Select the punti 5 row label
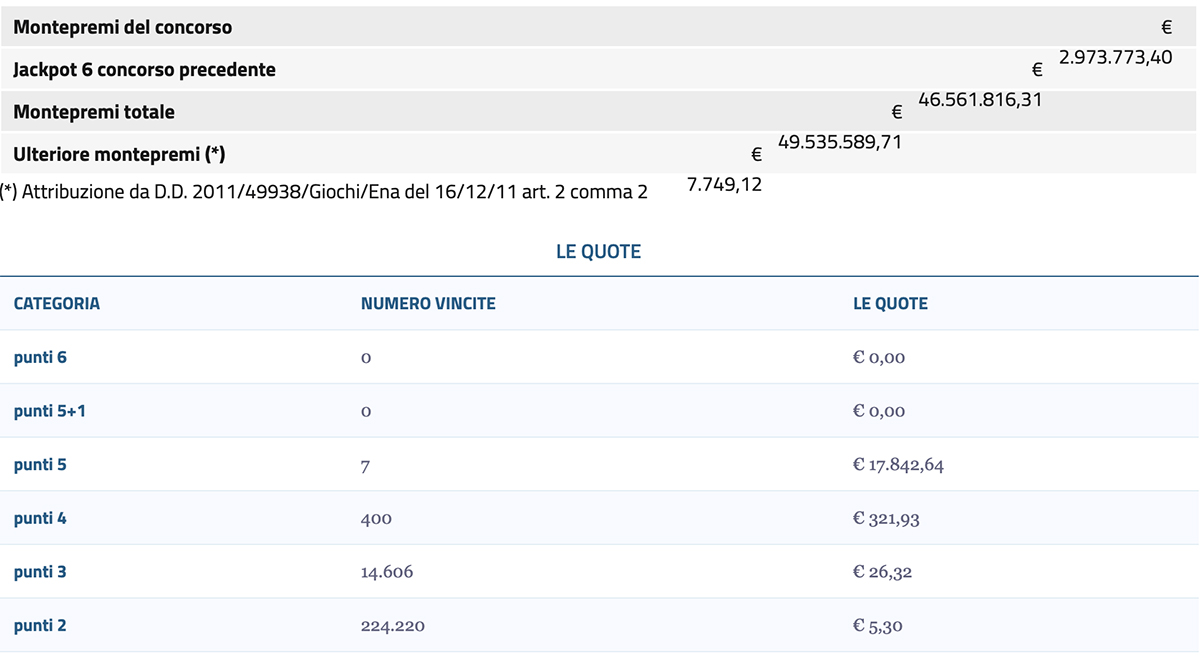This screenshot has height=656, width=1200. tap(40, 465)
